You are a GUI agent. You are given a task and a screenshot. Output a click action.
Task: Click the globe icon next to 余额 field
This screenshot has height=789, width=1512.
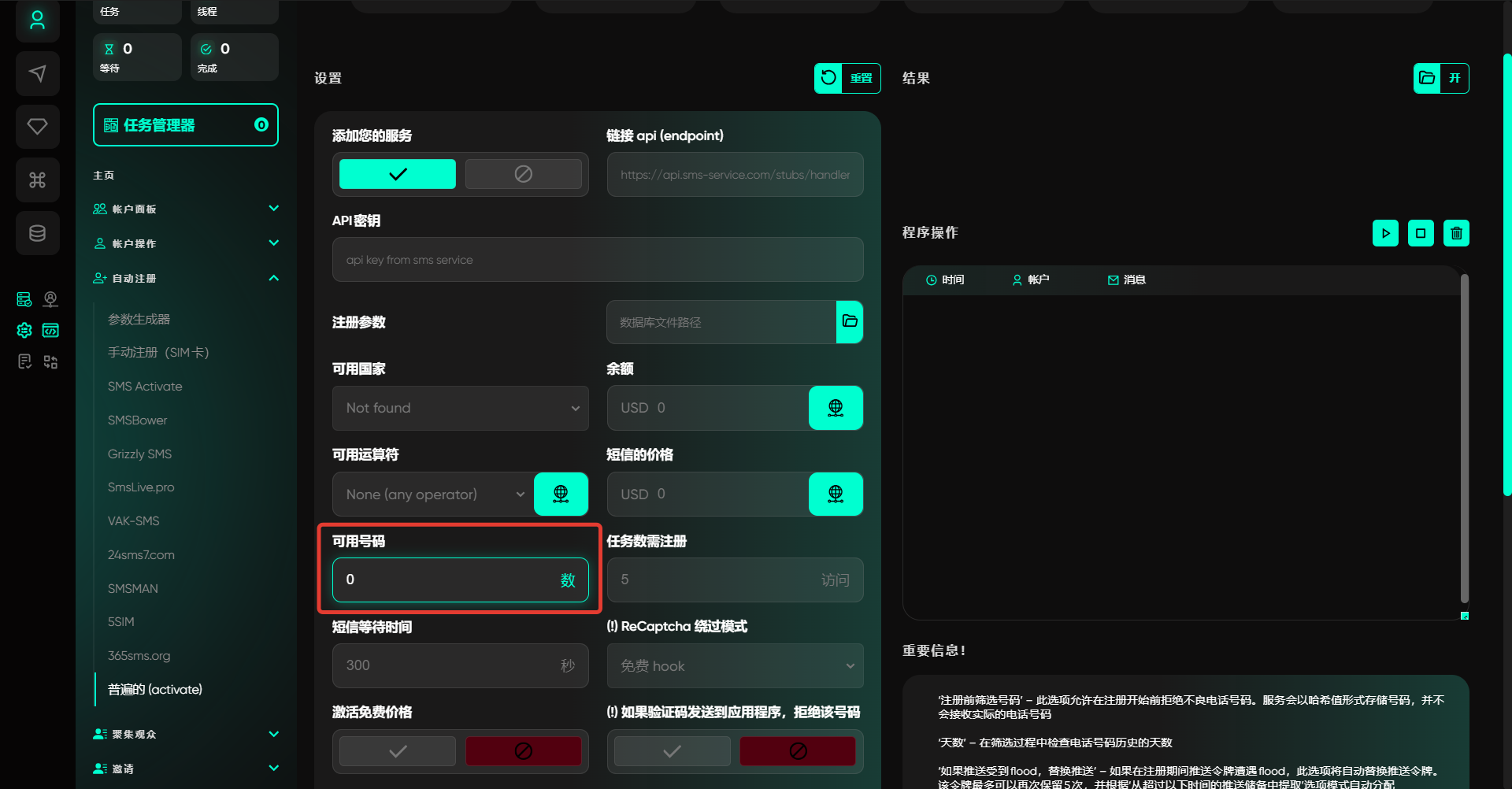coord(835,408)
